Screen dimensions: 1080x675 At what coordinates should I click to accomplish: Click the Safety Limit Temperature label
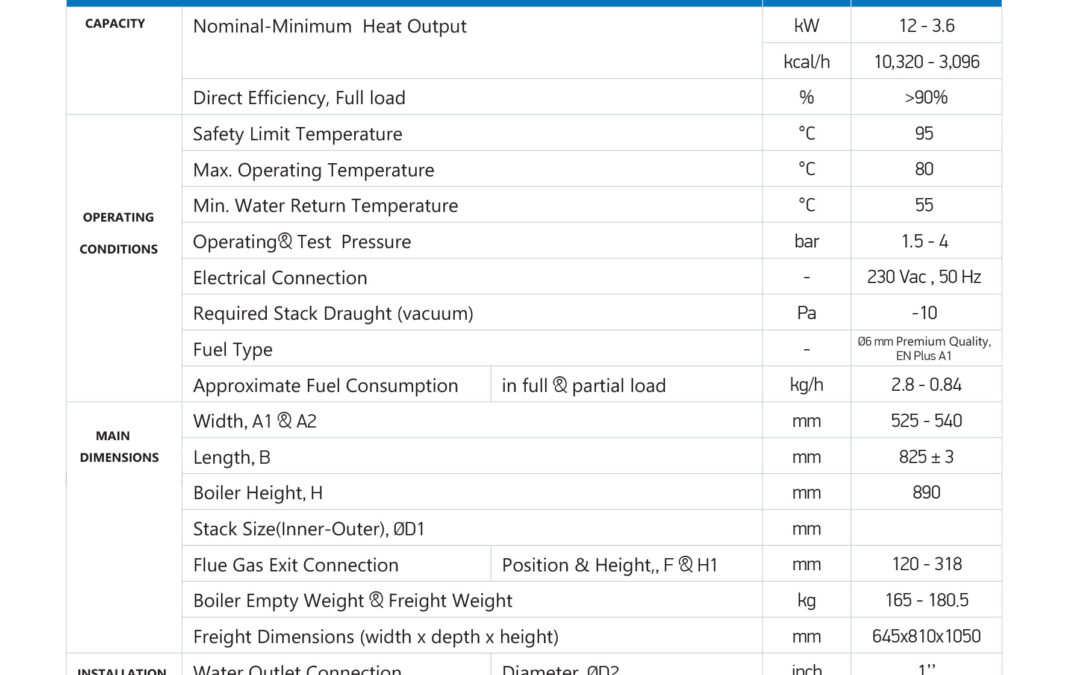click(x=297, y=134)
